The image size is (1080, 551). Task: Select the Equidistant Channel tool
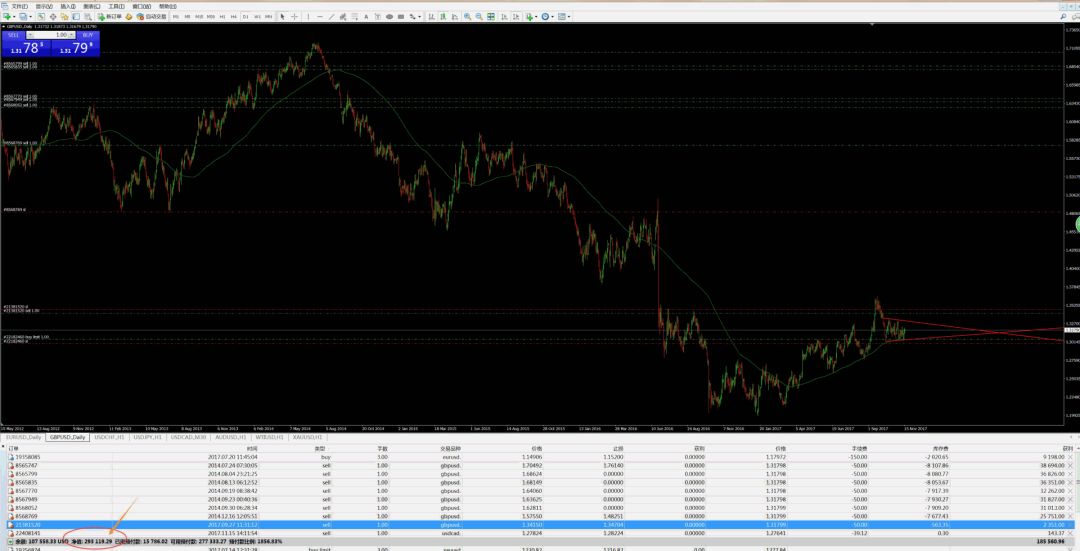pos(343,17)
